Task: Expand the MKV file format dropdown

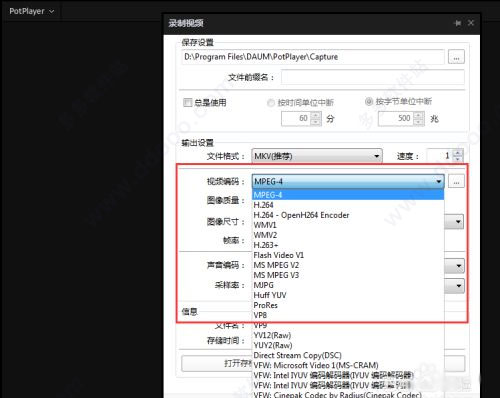Action: [x=317, y=156]
